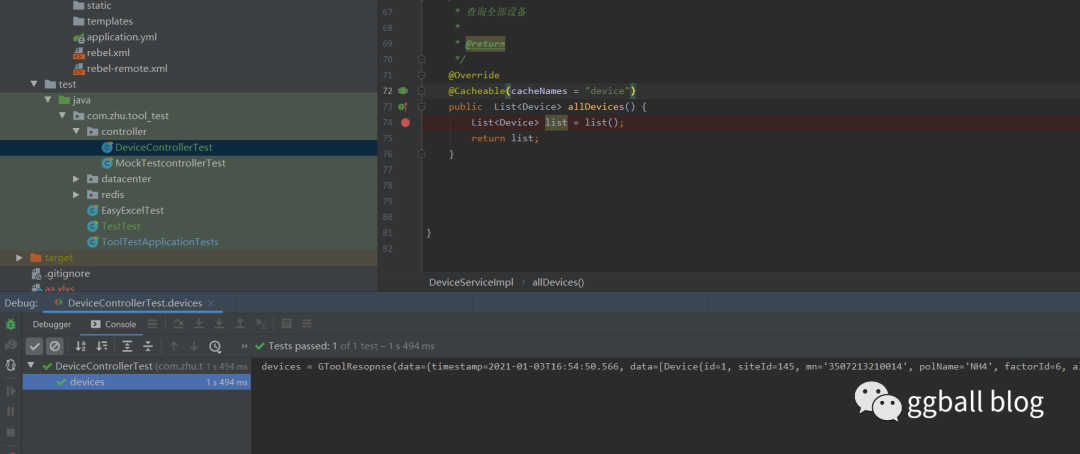Go to previous failed test arrow

[x=174, y=346]
